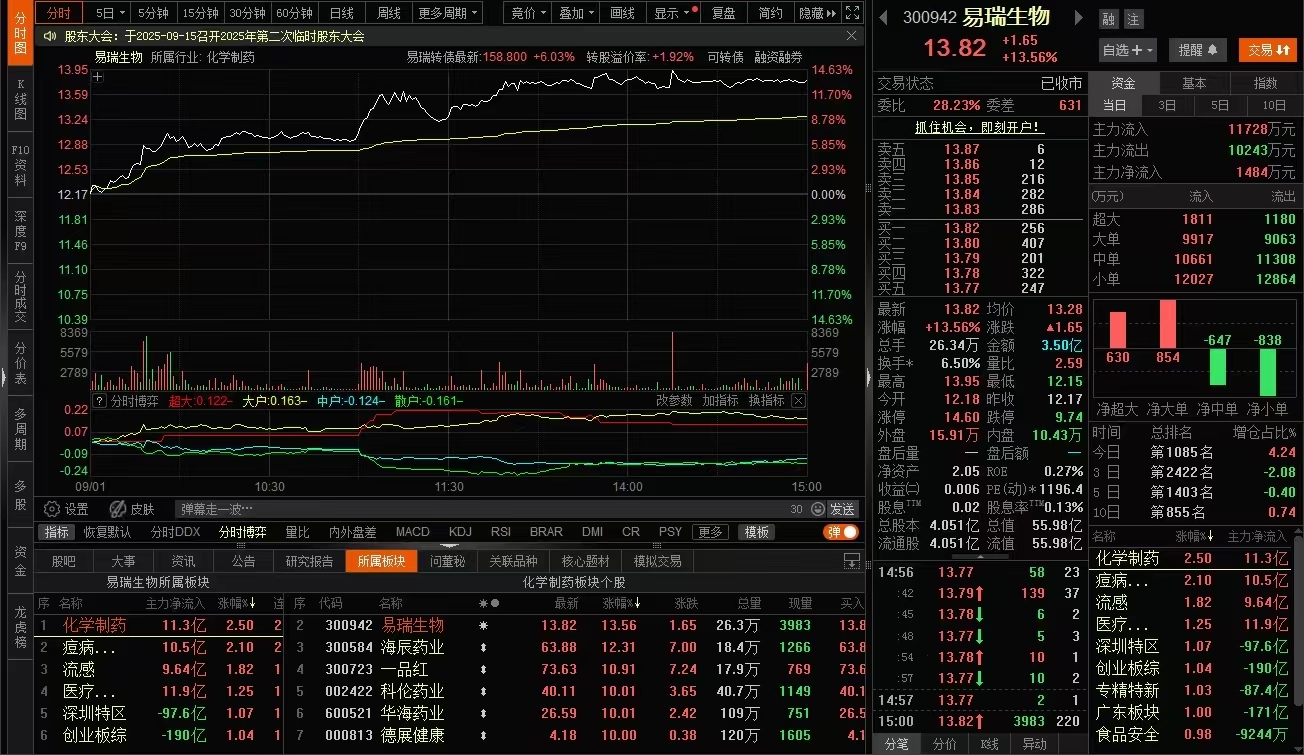Open the 显示 display dropdown

click(672, 13)
